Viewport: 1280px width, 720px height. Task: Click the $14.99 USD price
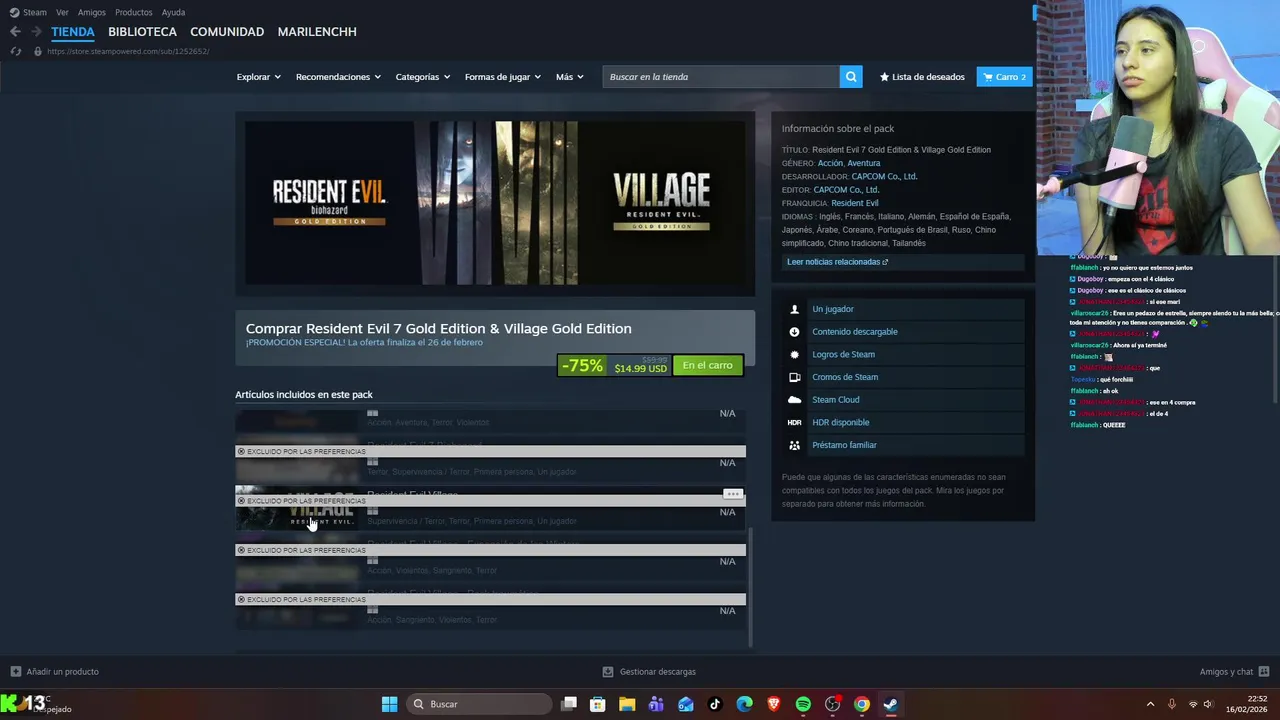coord(640,369)
